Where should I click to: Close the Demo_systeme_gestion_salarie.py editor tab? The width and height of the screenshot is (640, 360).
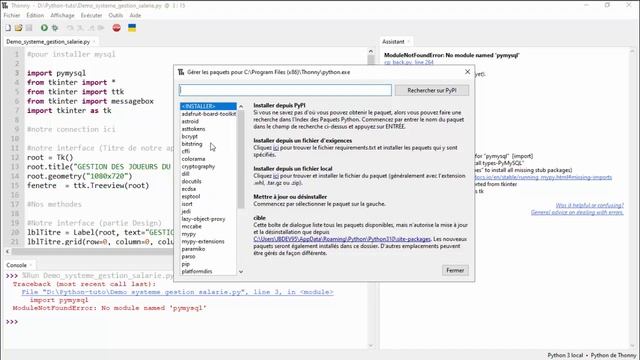[x=94, y=42]
